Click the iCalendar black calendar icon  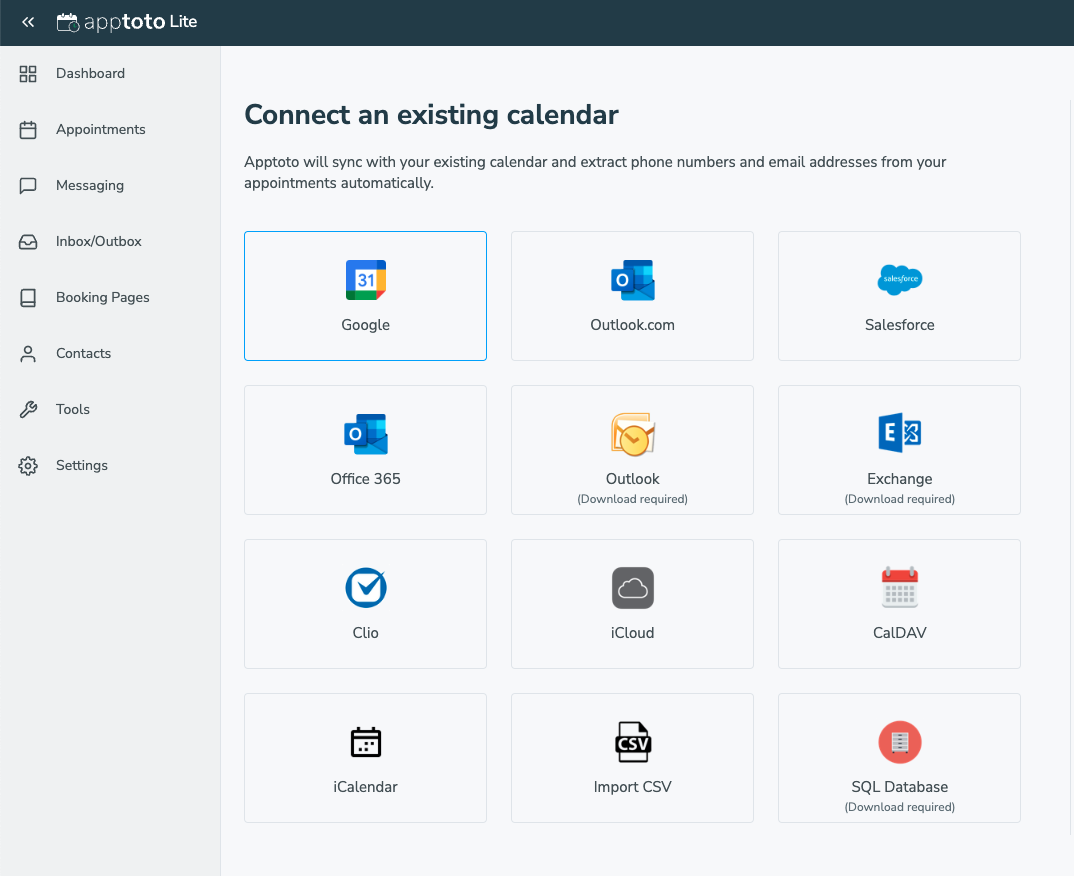coord(366,742)
